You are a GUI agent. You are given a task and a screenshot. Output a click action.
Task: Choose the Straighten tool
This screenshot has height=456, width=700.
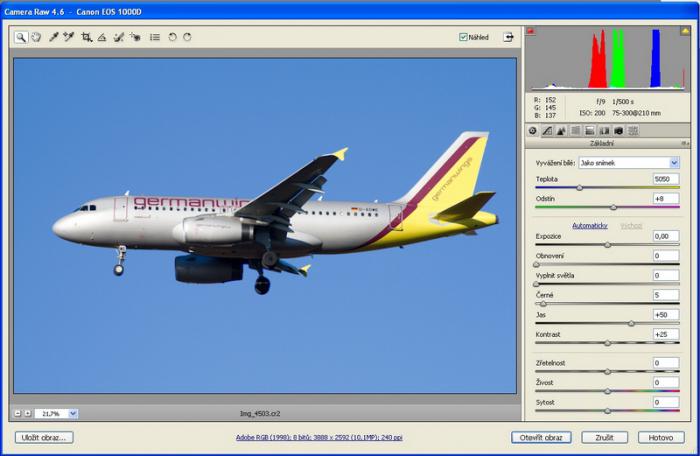[x=102, y=37]
